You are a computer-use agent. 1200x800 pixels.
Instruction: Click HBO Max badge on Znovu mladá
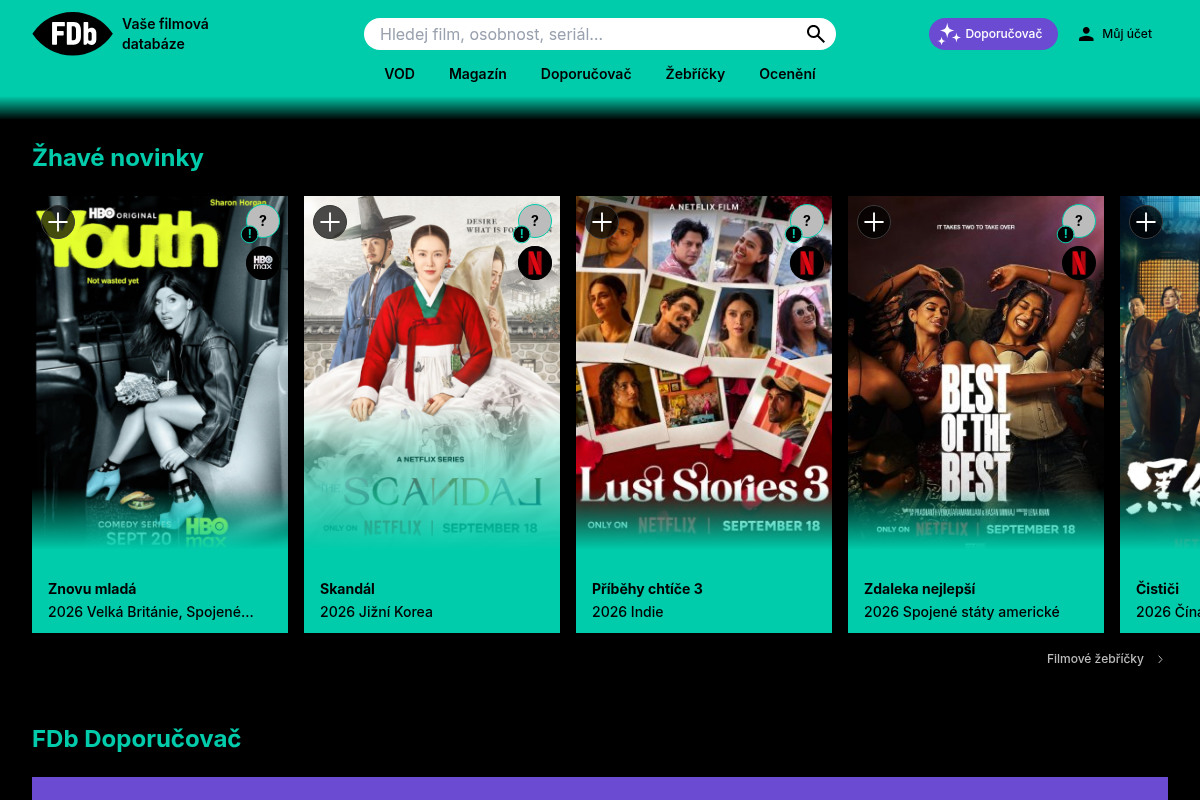[x=263, y=263]
